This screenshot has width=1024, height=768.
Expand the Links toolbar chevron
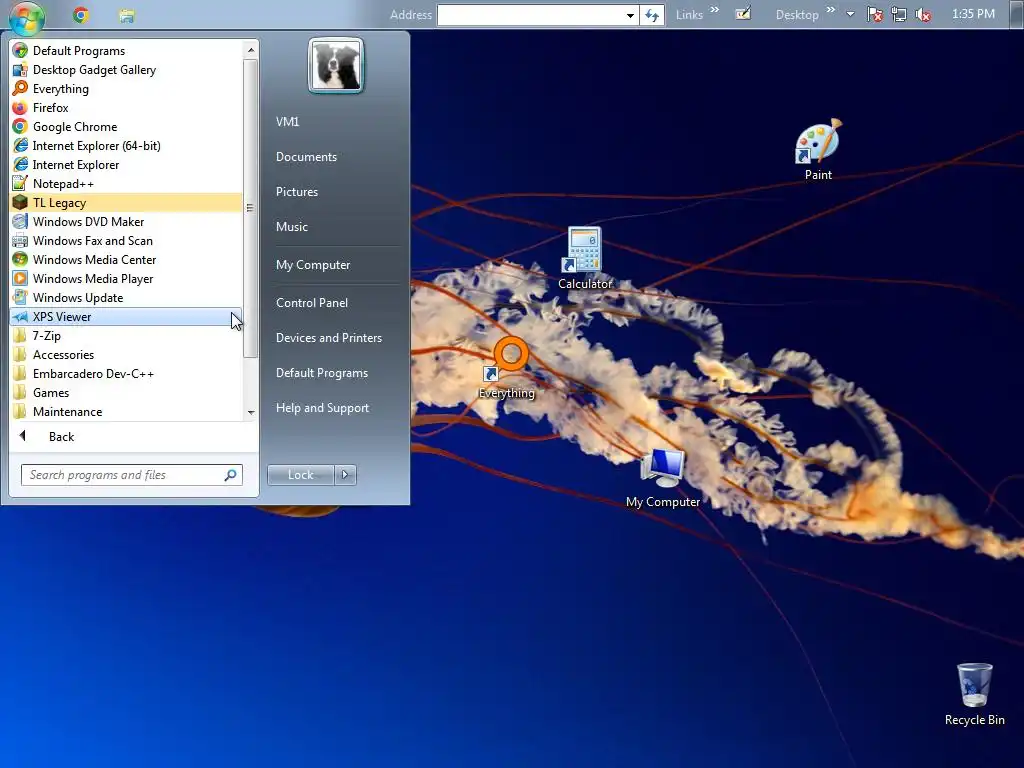click(x=714, y=10)
